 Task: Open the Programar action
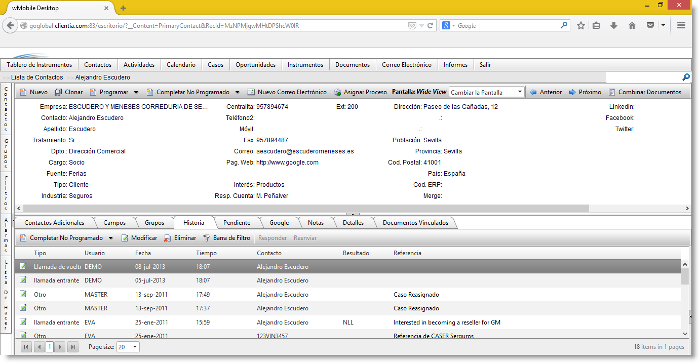point(109,92)
